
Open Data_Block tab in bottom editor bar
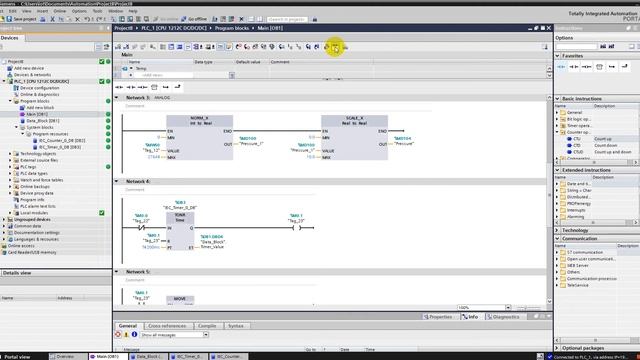point(148,357)
